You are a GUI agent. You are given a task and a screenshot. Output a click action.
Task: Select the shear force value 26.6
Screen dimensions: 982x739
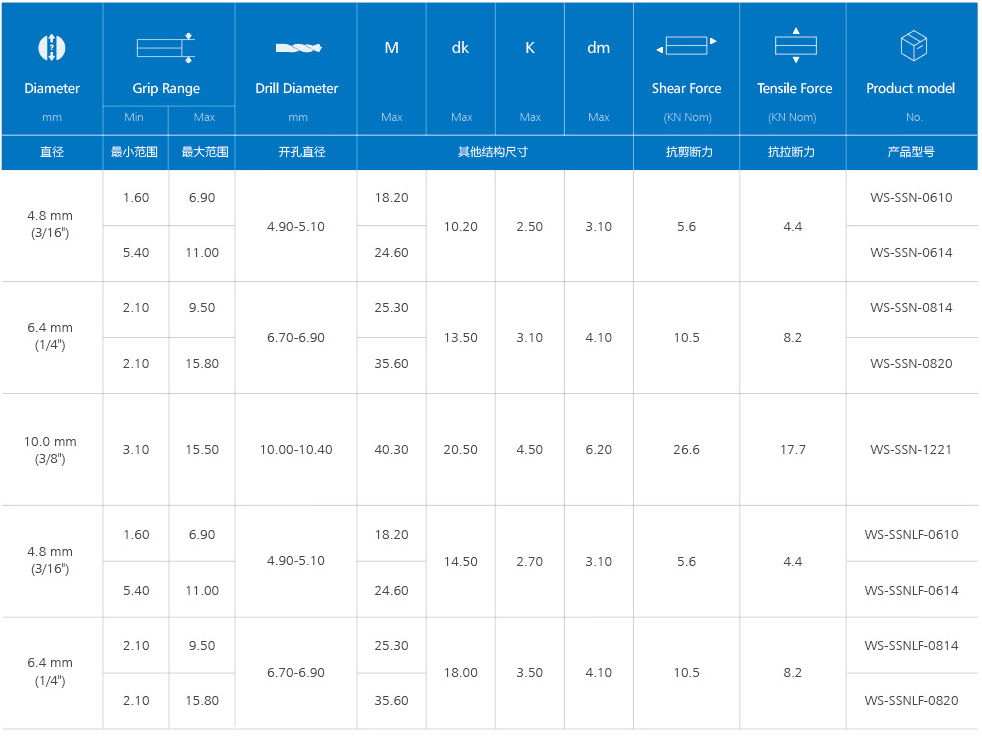coord(686,449)
